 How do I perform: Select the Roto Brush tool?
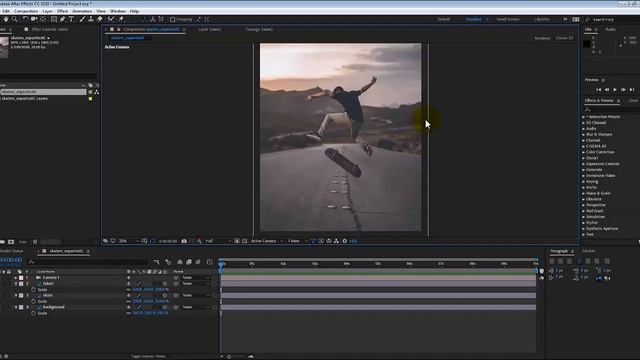(111, 19)
